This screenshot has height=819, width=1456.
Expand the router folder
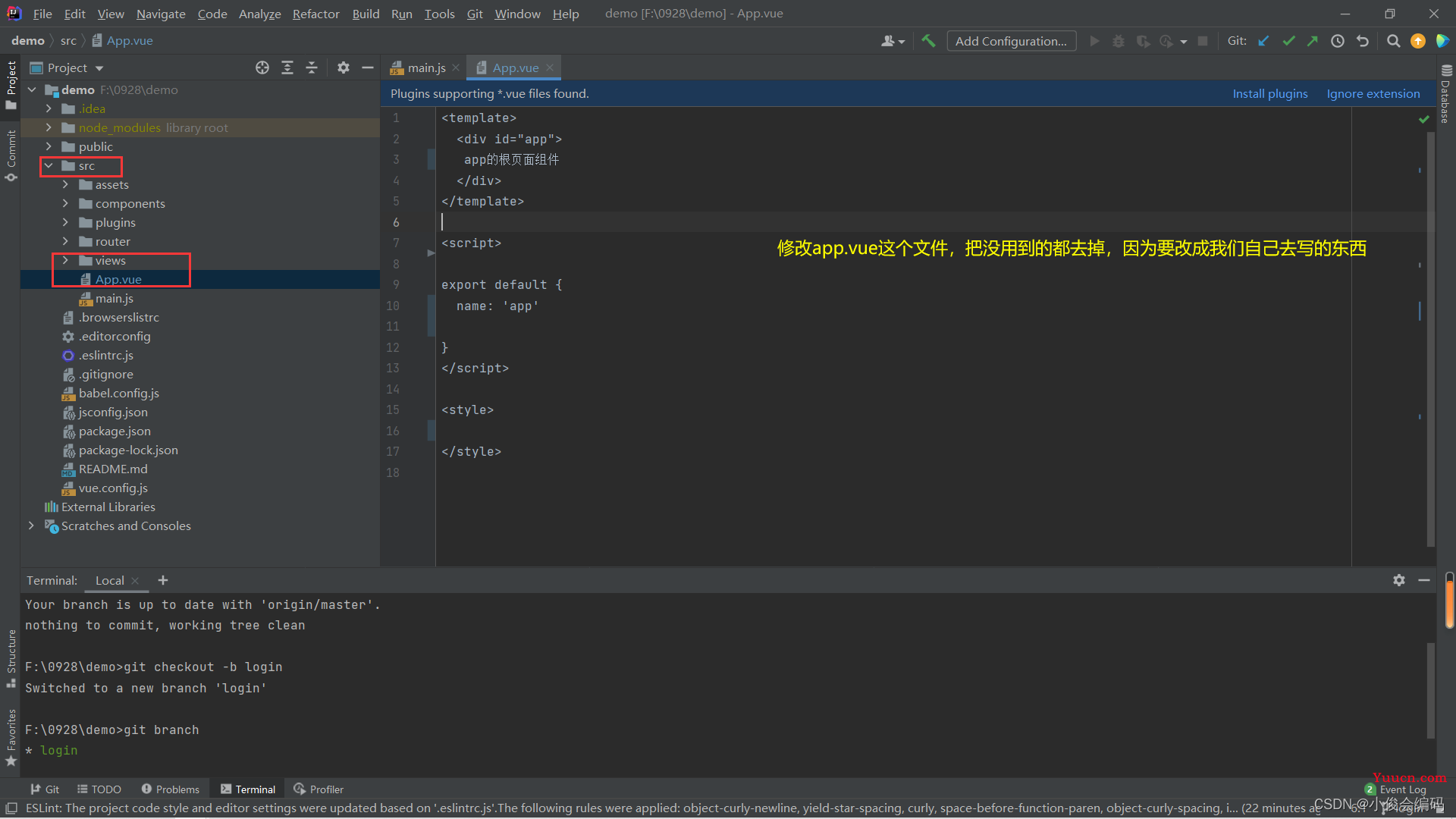pyautogui.click(x=65, y=241)
